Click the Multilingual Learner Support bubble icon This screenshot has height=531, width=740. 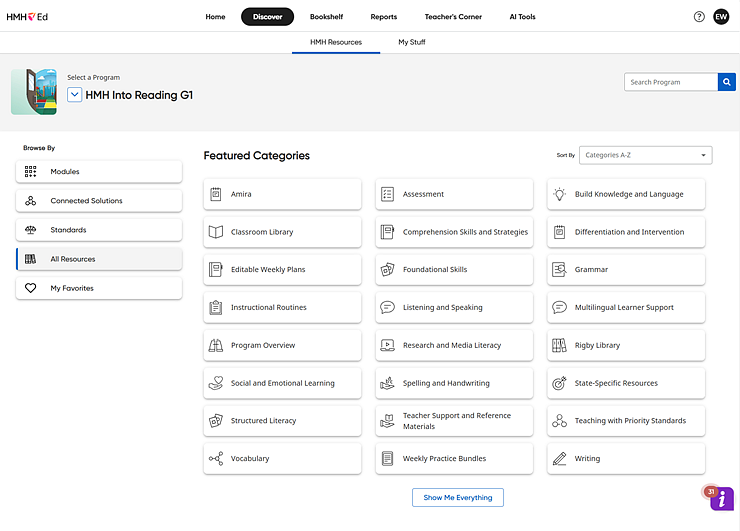[x=559, y=307]
